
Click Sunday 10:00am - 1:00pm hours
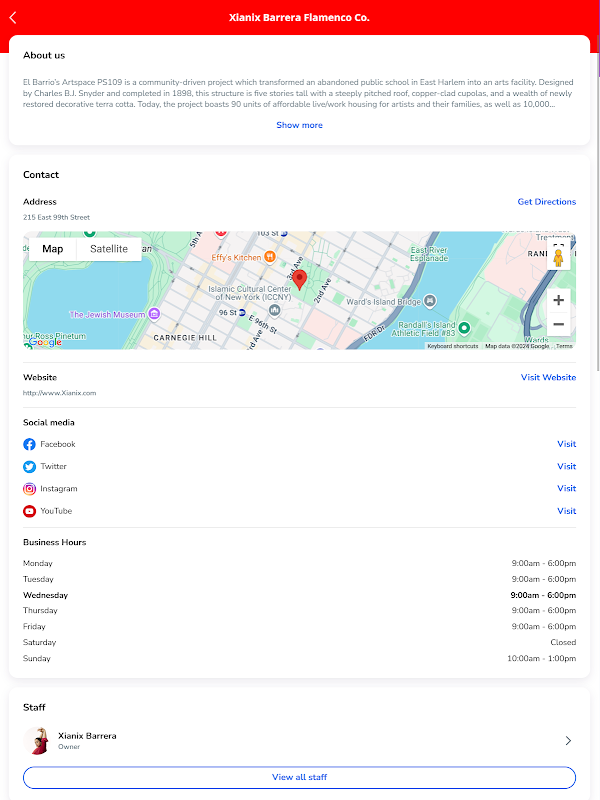[541, 659]
